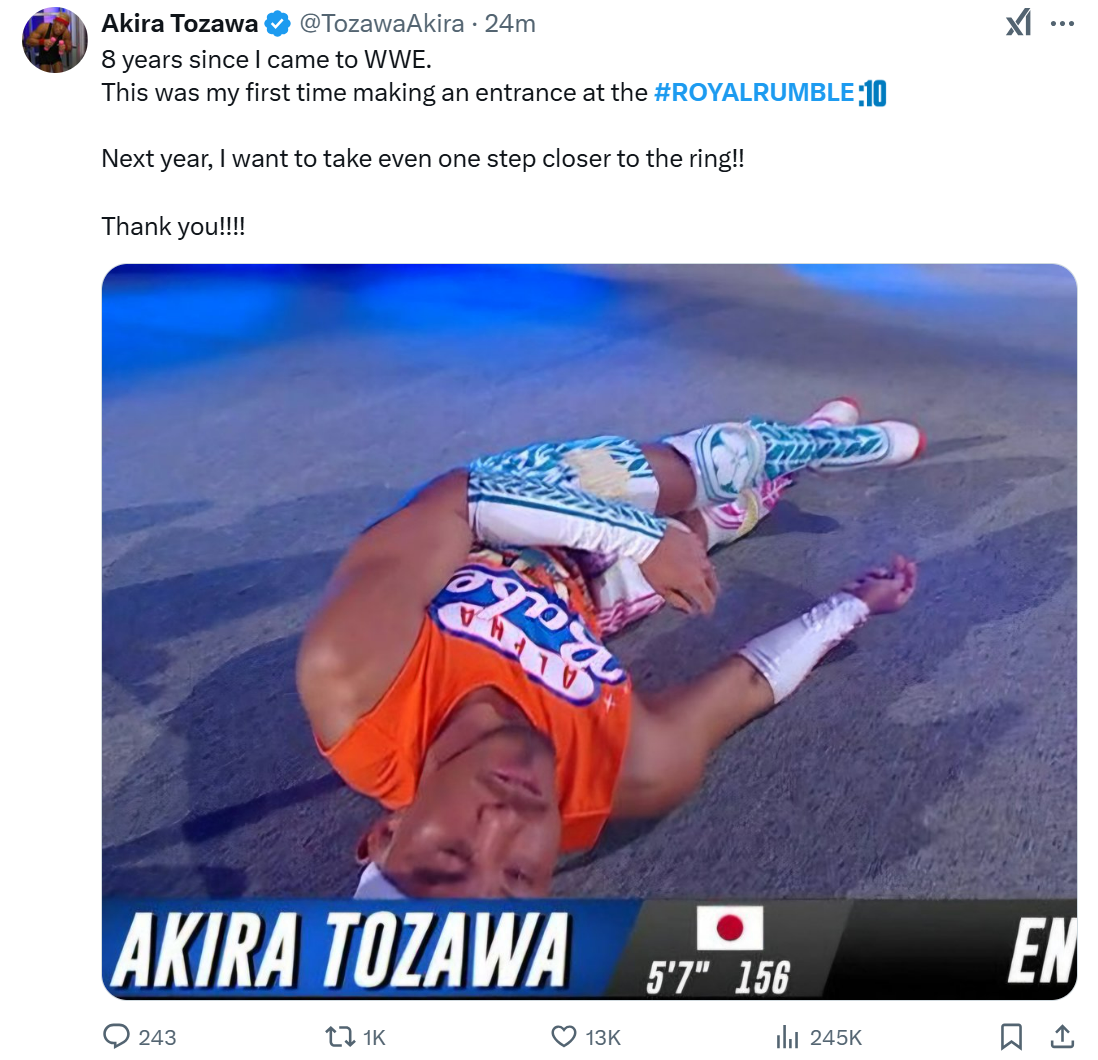
Task: Open view analytics bar chart icon
Action: [787, 1036]
